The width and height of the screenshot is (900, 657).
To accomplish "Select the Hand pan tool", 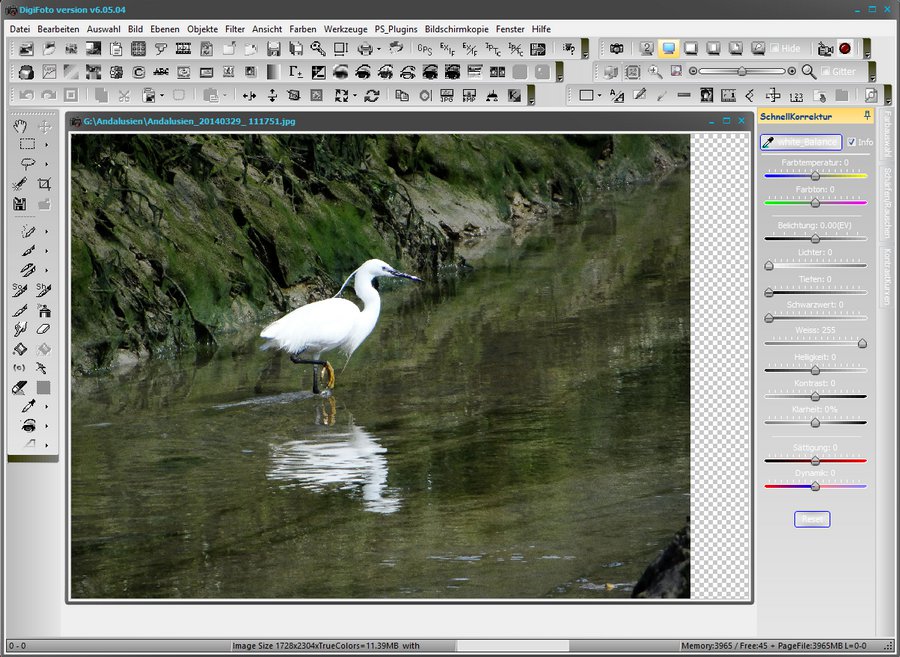I will (x=20, y=126).
